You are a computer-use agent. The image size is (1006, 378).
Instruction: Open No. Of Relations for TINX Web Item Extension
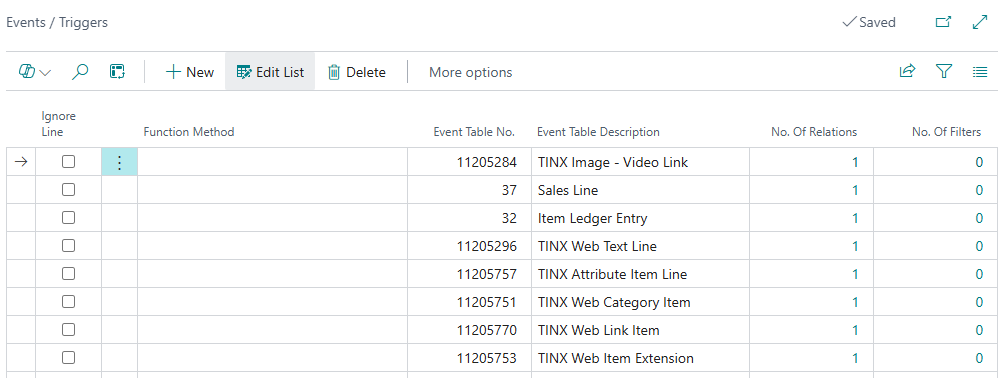(855, 359)
